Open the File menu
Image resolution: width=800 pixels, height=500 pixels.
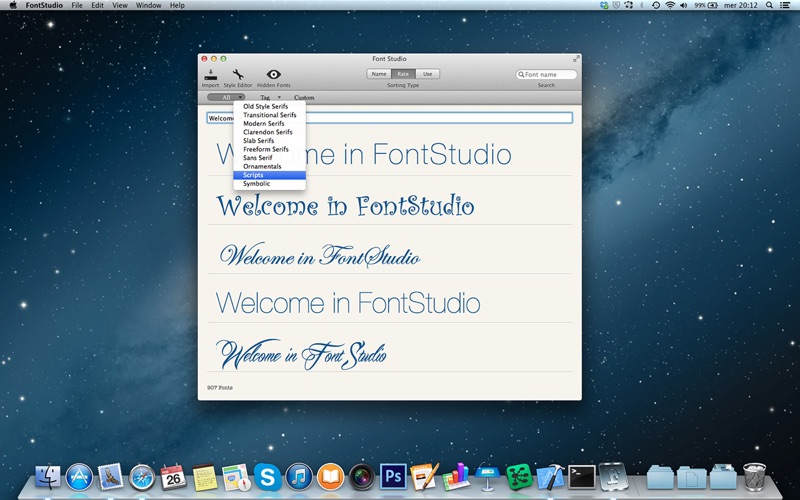(x=77, y=5)
